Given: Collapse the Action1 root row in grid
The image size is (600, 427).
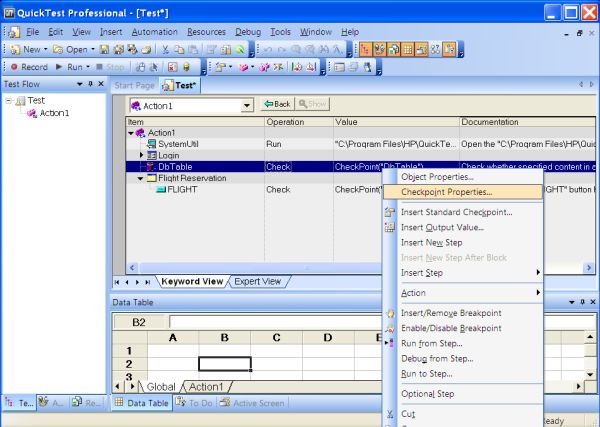Looking at the screenshot, I should 131,133.
